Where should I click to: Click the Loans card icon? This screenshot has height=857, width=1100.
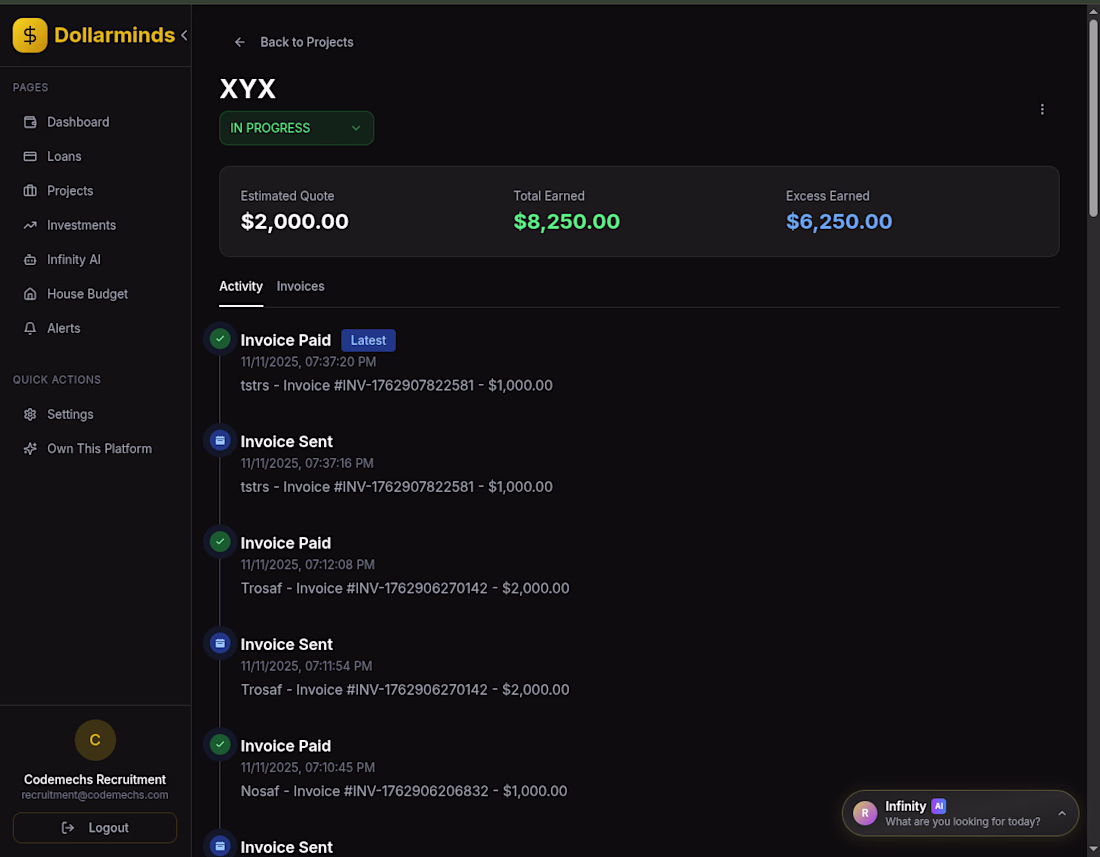[30, 156]
